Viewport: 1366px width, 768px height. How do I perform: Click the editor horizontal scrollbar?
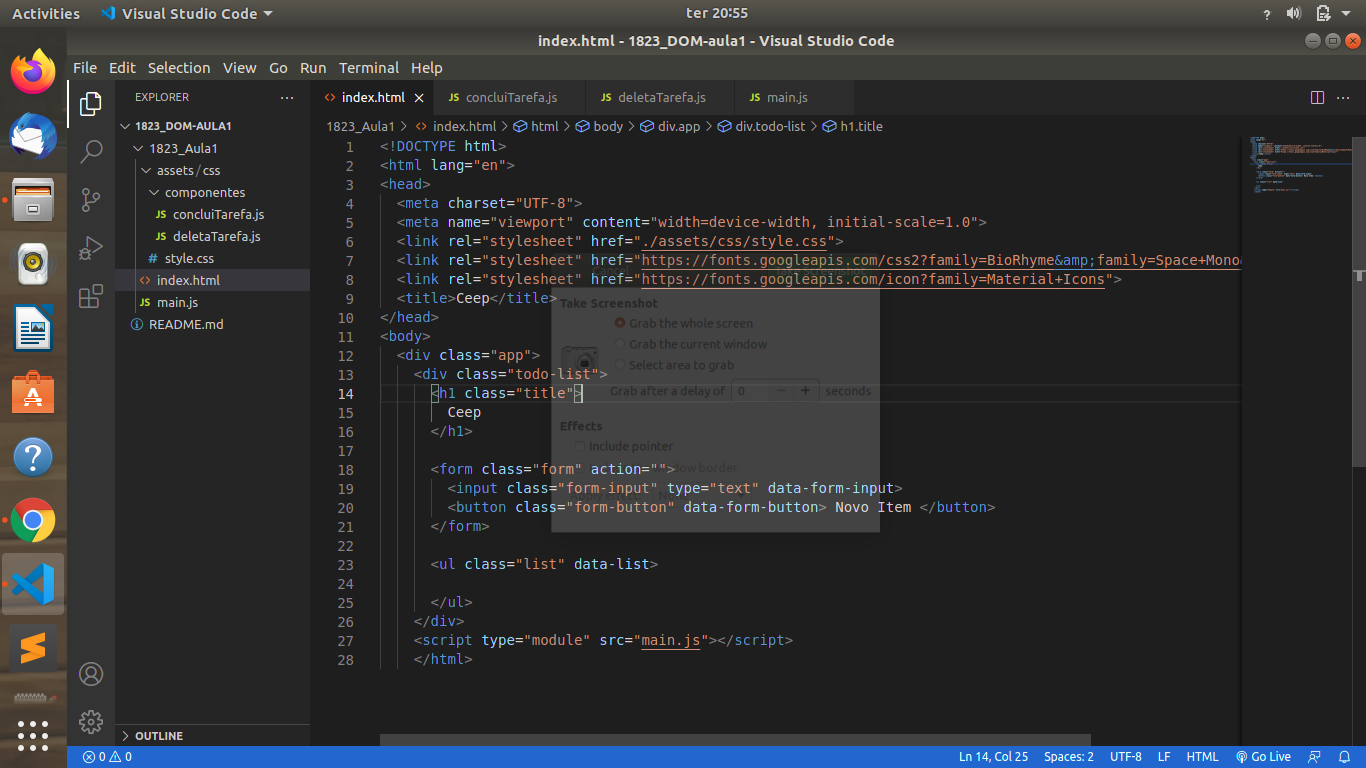(735, 740)
